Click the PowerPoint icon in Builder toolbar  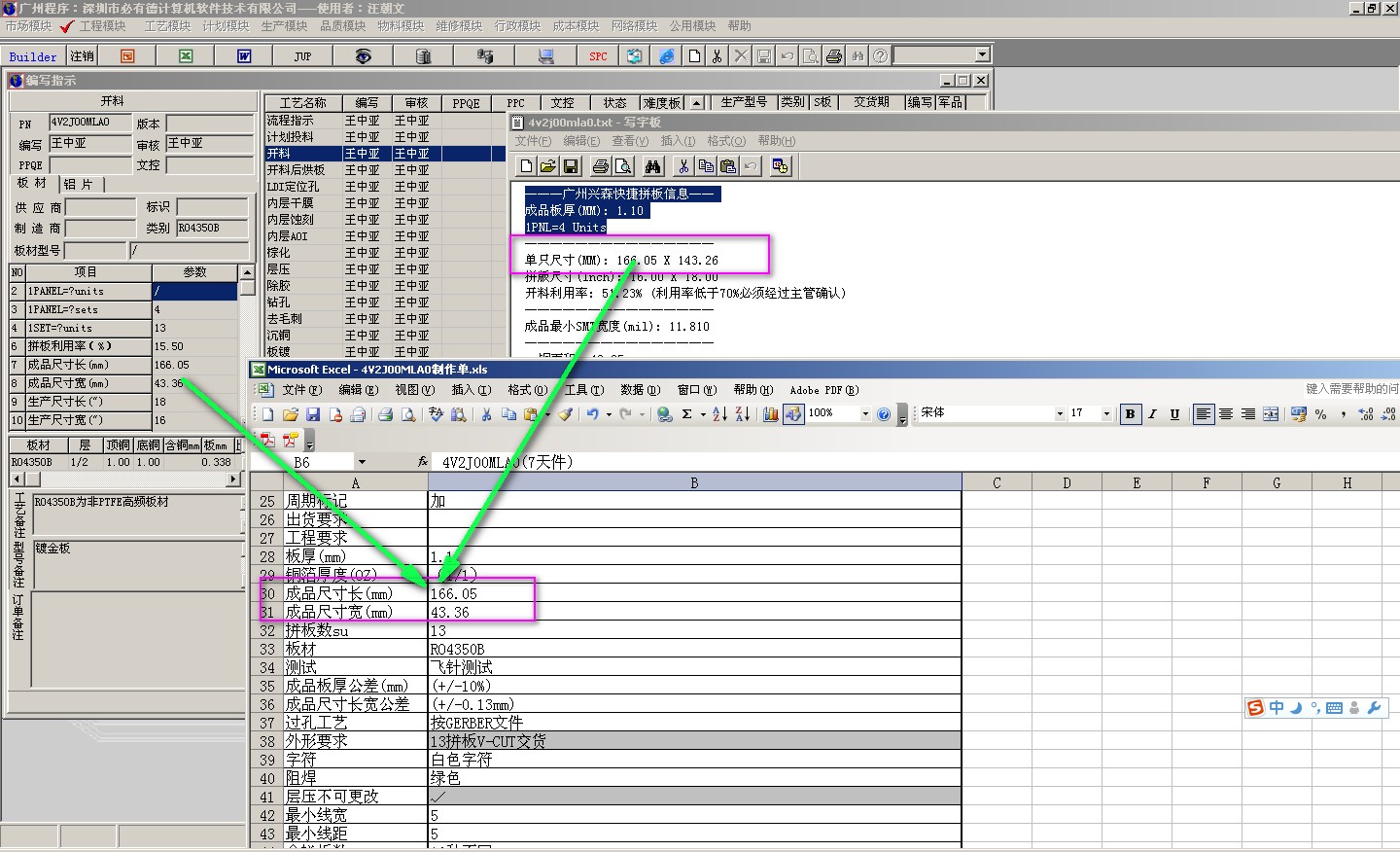127,56
